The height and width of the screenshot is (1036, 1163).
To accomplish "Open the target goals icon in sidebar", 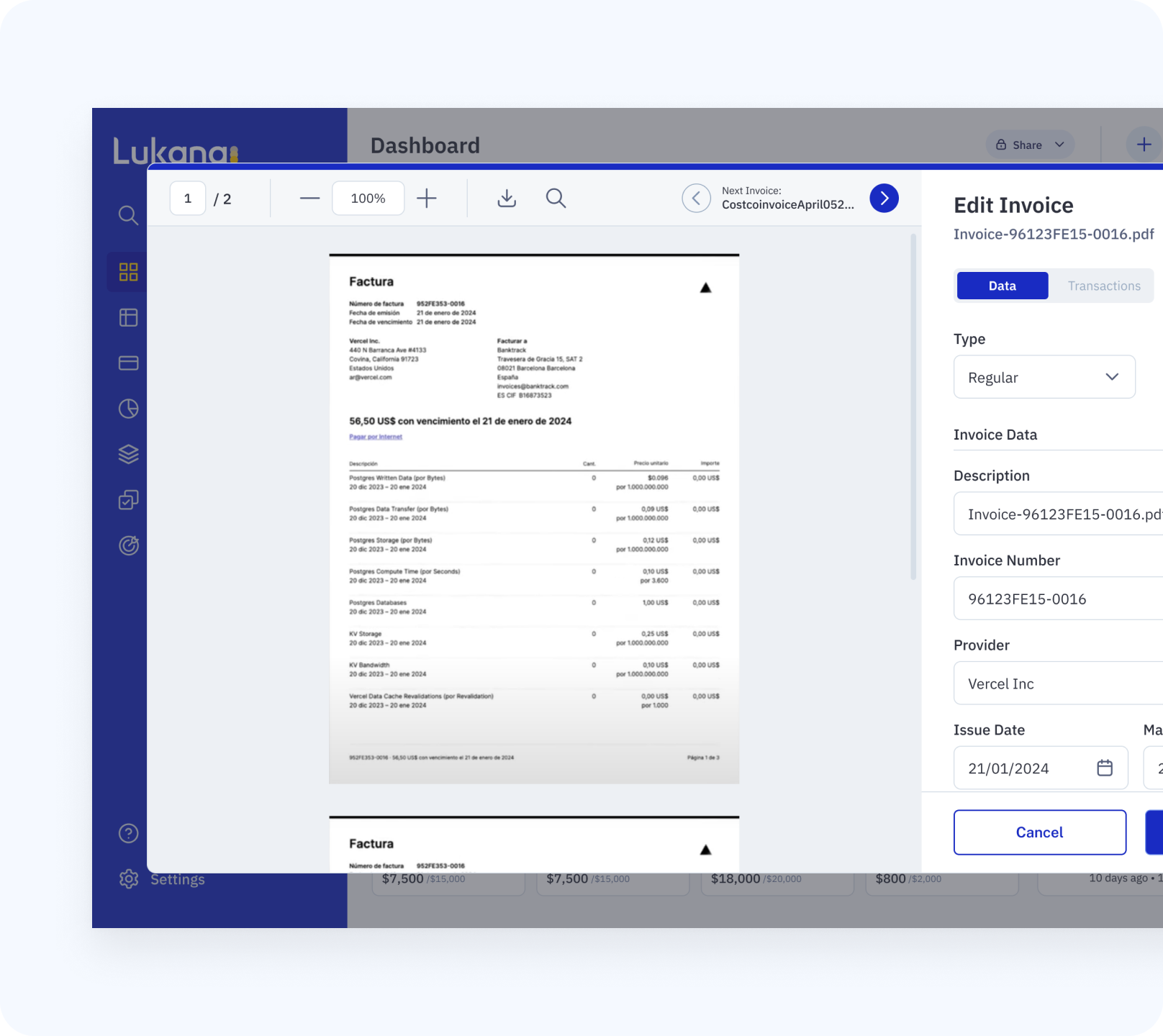I will (128, 545).
